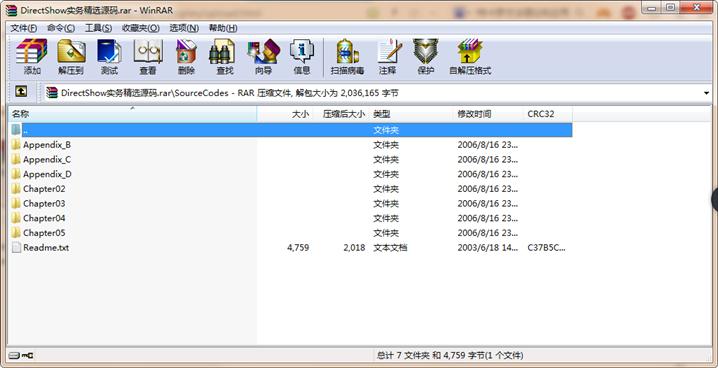Screen dimensions: 718x368
Task: Click the Protect (保护) shield icon
Action: click(425, 57)
